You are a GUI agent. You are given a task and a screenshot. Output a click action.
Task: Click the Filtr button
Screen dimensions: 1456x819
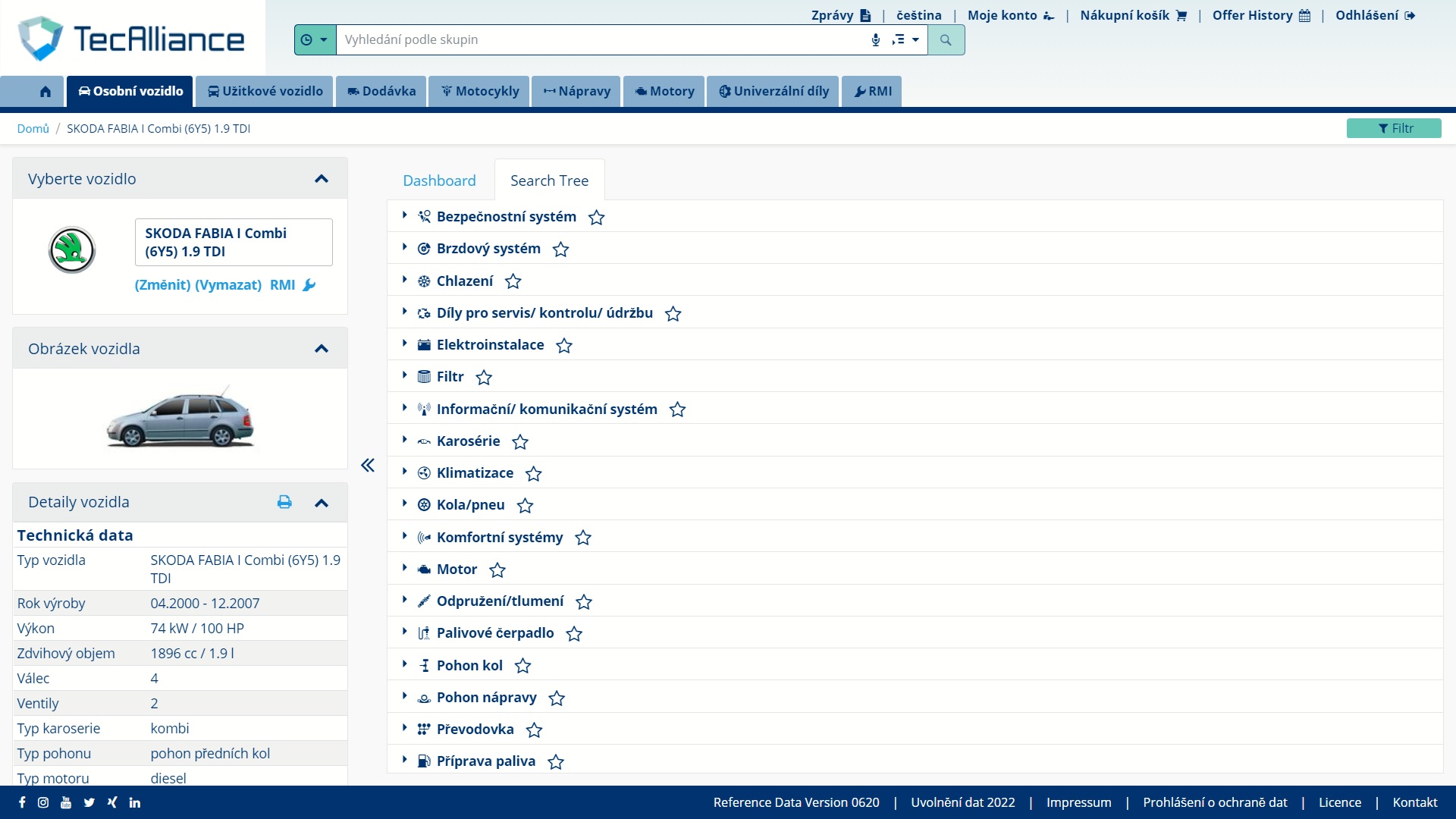[x=1394, y=128]
